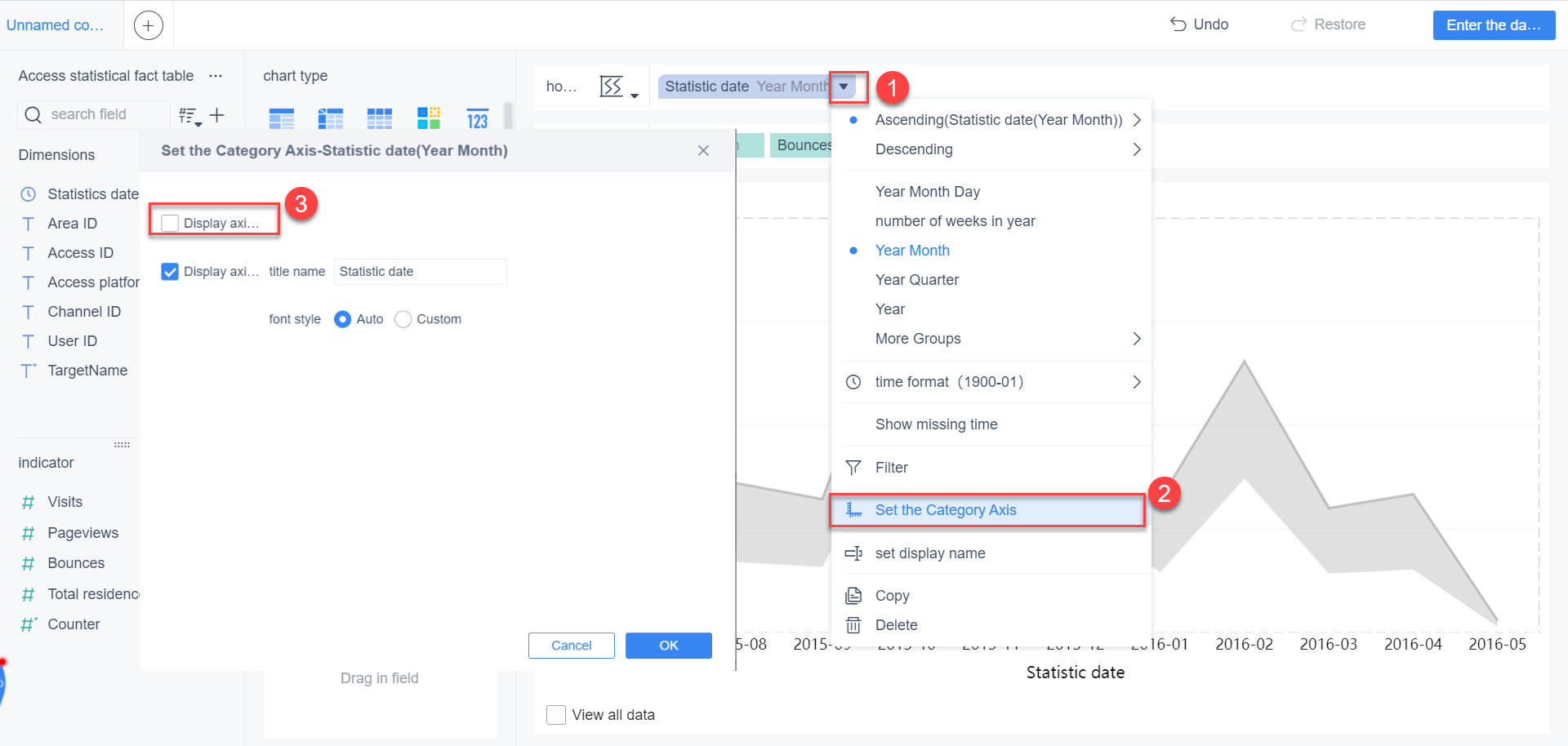Enable the View all data checkbox
This screenshot has width=1568, height=746.
tap(556, 715)
